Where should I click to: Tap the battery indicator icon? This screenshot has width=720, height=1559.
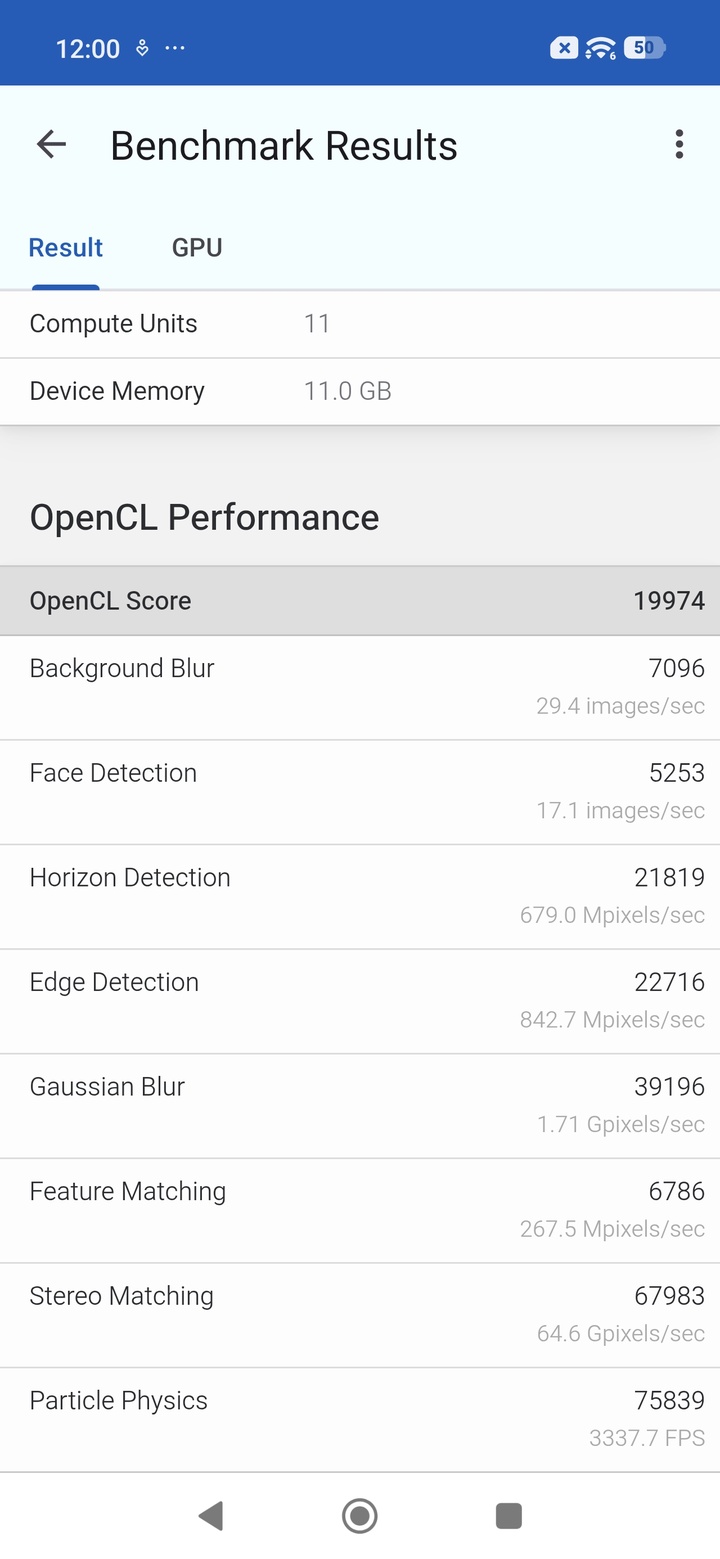[644, 48]
